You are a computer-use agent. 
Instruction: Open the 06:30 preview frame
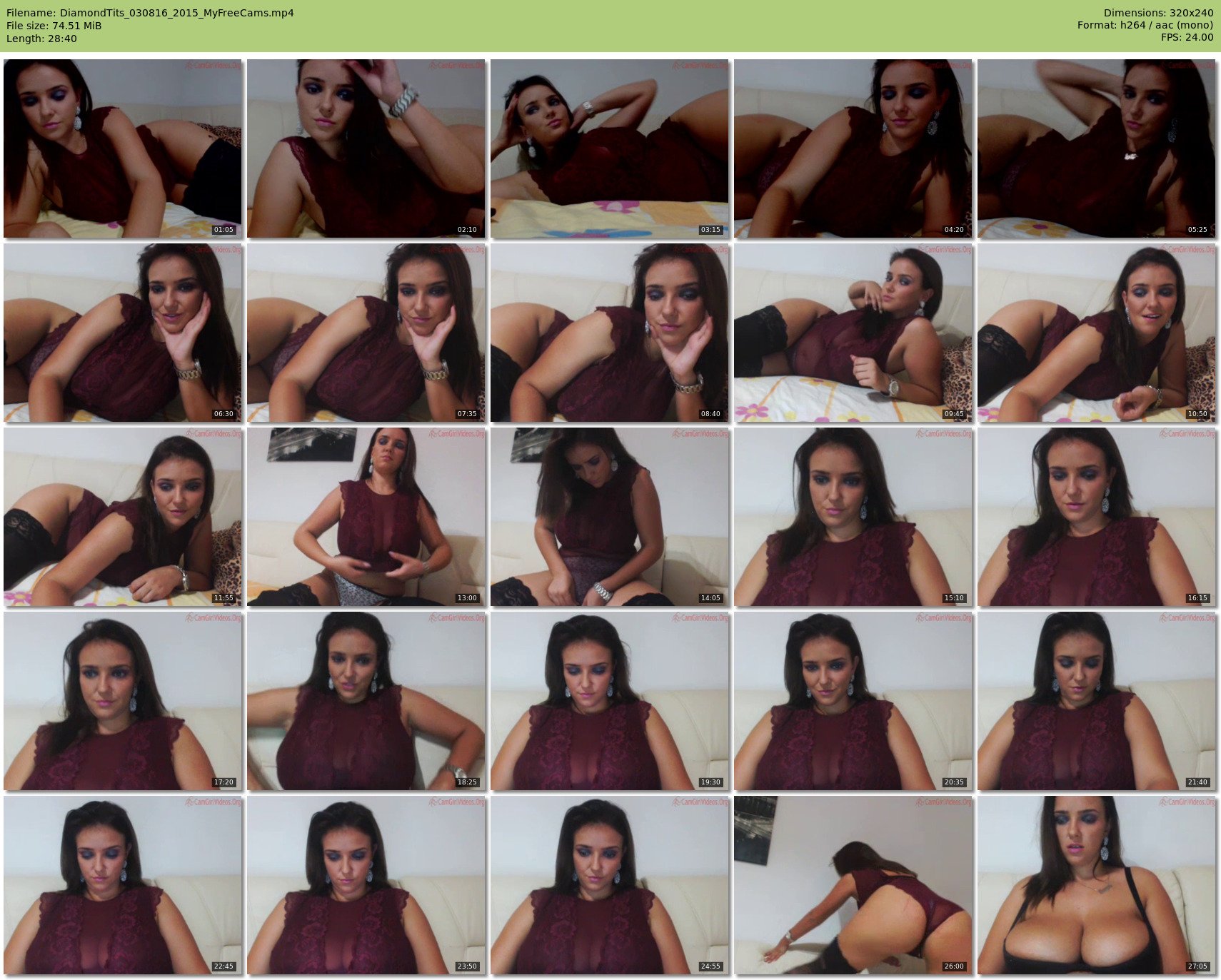(x=122, y=333)
